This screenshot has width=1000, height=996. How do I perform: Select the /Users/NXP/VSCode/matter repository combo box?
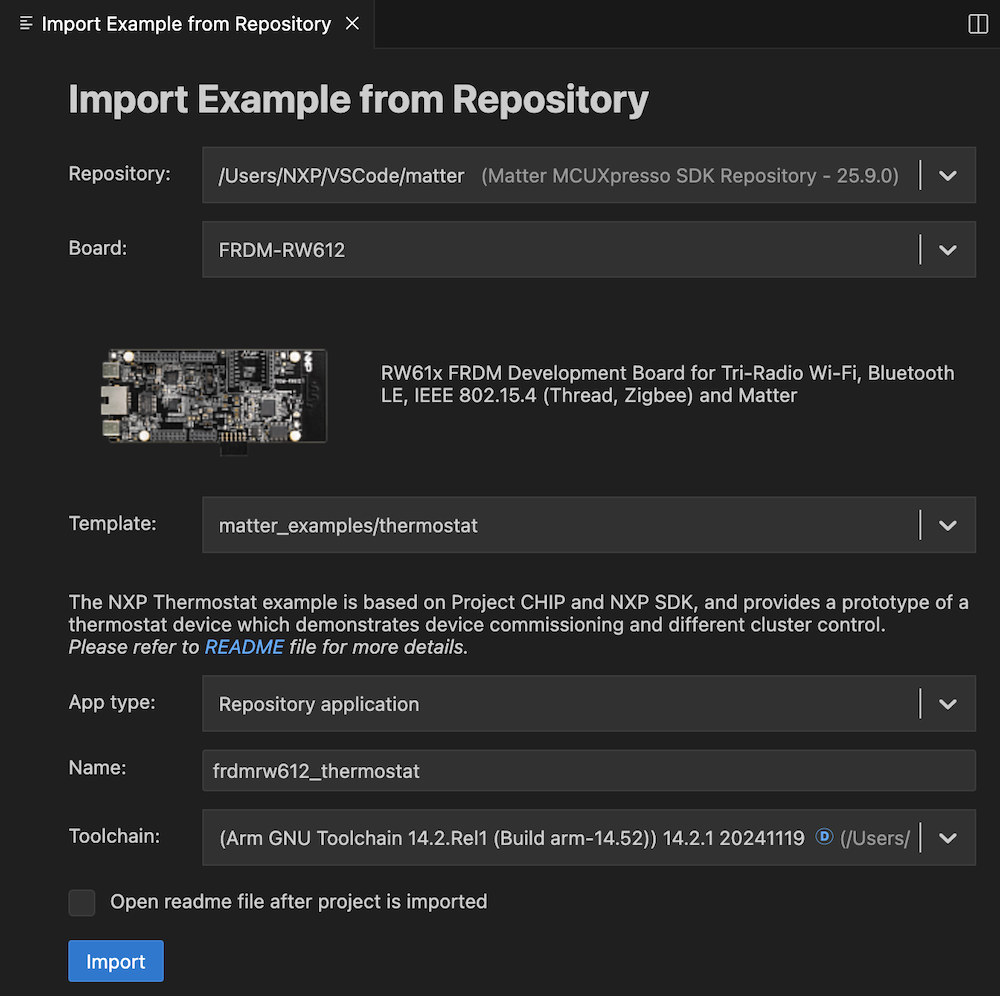pyautogui.click(x=558, y=176)
